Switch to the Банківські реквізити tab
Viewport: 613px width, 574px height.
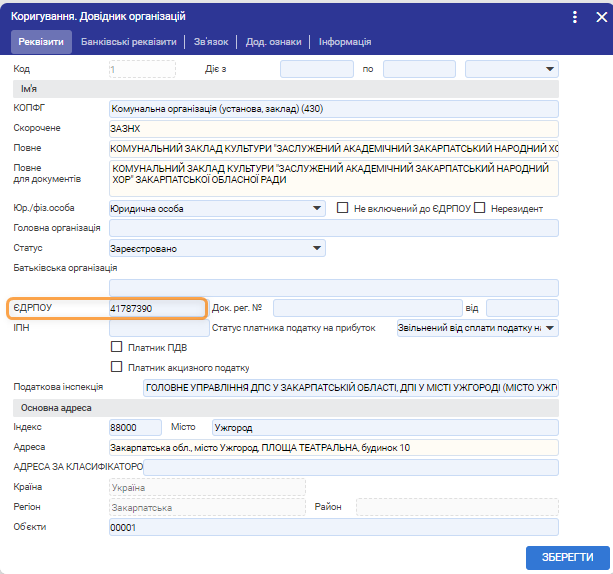(129, 42)
